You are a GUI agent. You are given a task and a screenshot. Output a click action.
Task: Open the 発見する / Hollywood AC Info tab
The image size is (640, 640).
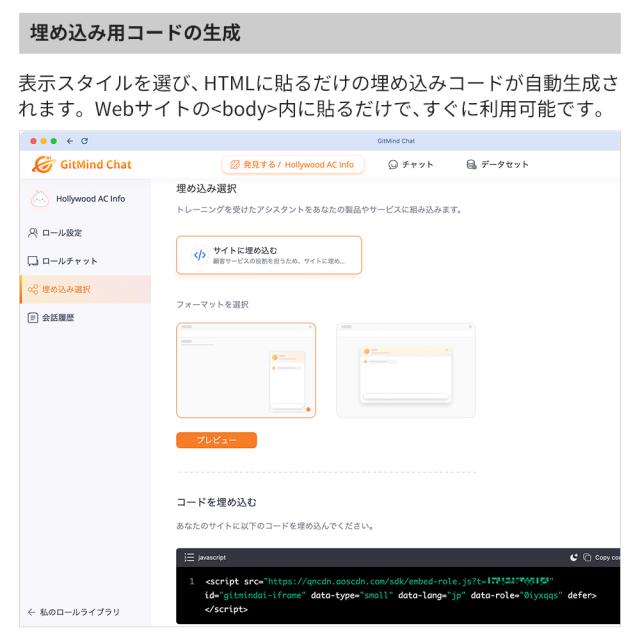293,164
